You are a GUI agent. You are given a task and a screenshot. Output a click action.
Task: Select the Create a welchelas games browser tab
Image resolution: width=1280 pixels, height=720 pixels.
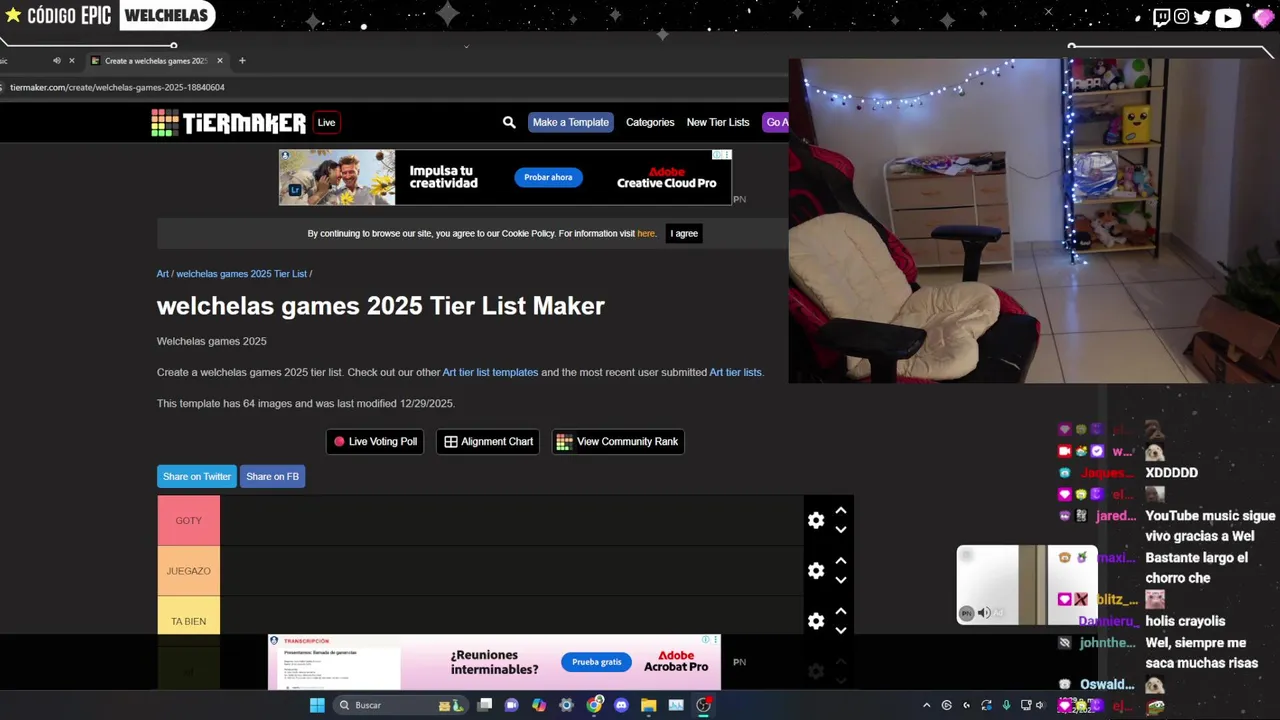point(156,60)
